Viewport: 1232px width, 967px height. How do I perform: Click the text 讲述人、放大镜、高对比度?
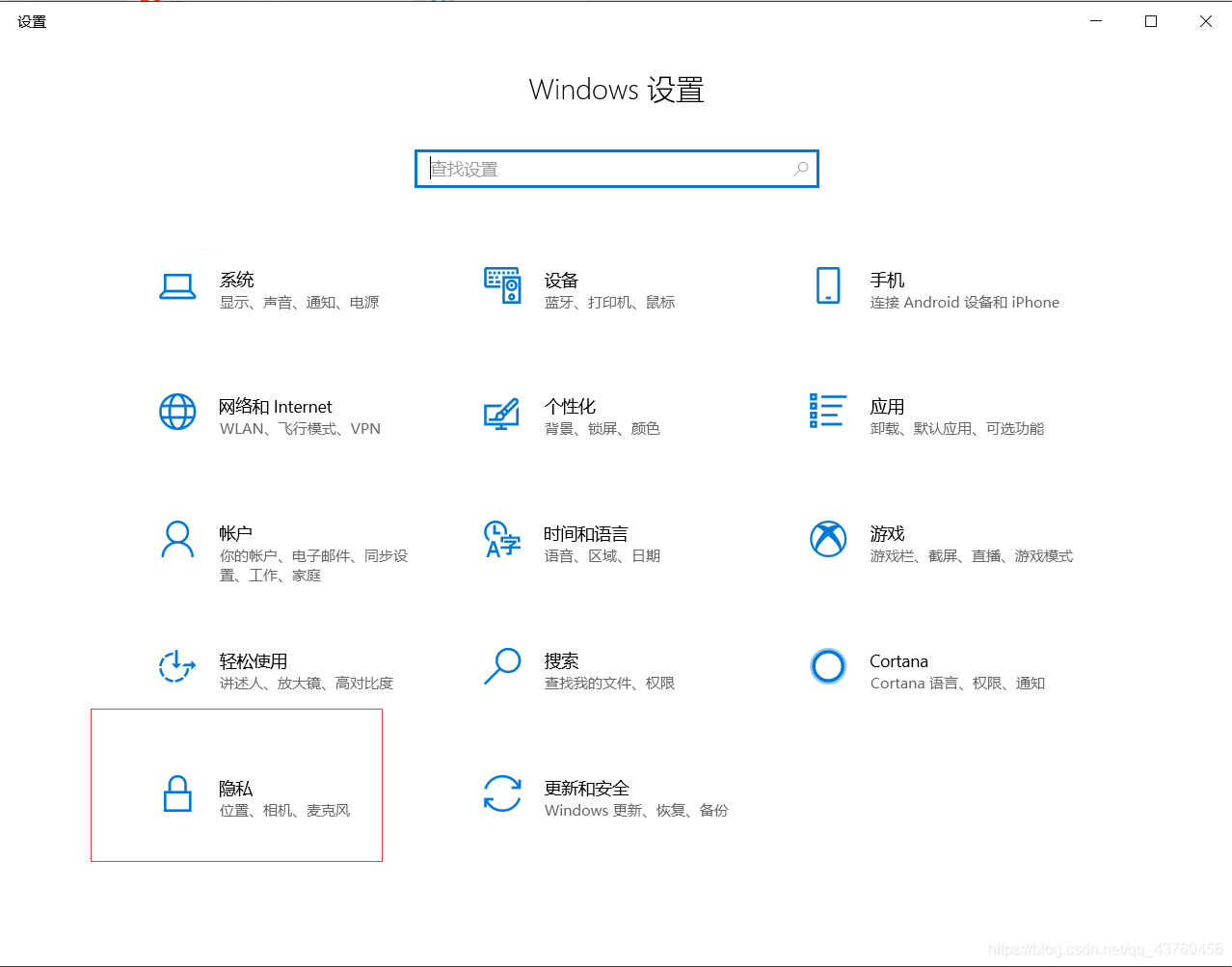tap(306, 684)
